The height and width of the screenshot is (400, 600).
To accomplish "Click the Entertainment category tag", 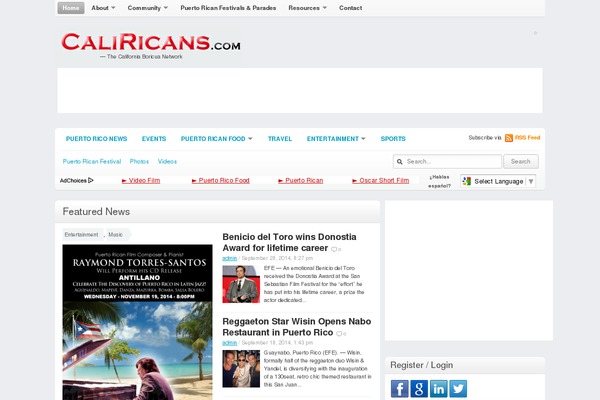I will [82, 235].
